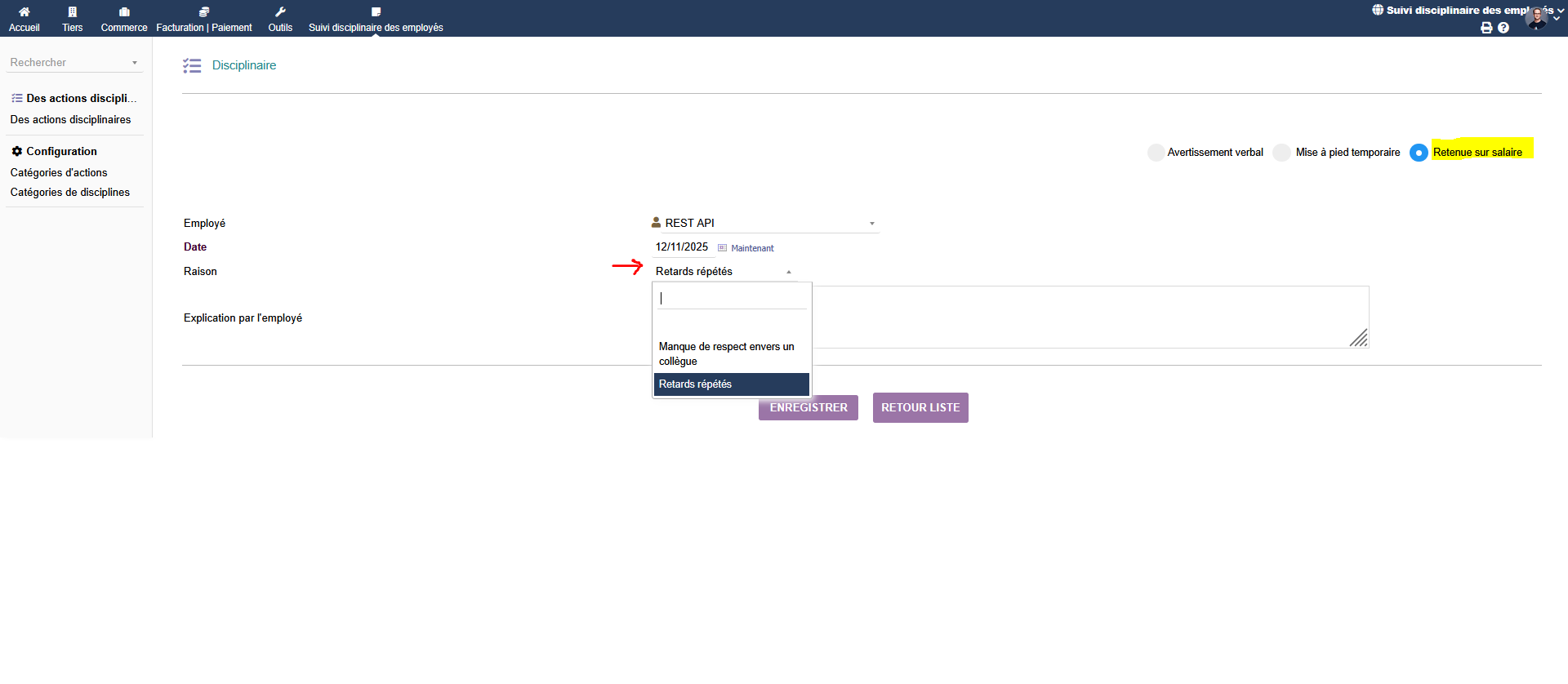Image resolution: width=1568 pixels, height=684 pixels.
Task: Open the calendar picker beside the date
Action: coord(722,247)
